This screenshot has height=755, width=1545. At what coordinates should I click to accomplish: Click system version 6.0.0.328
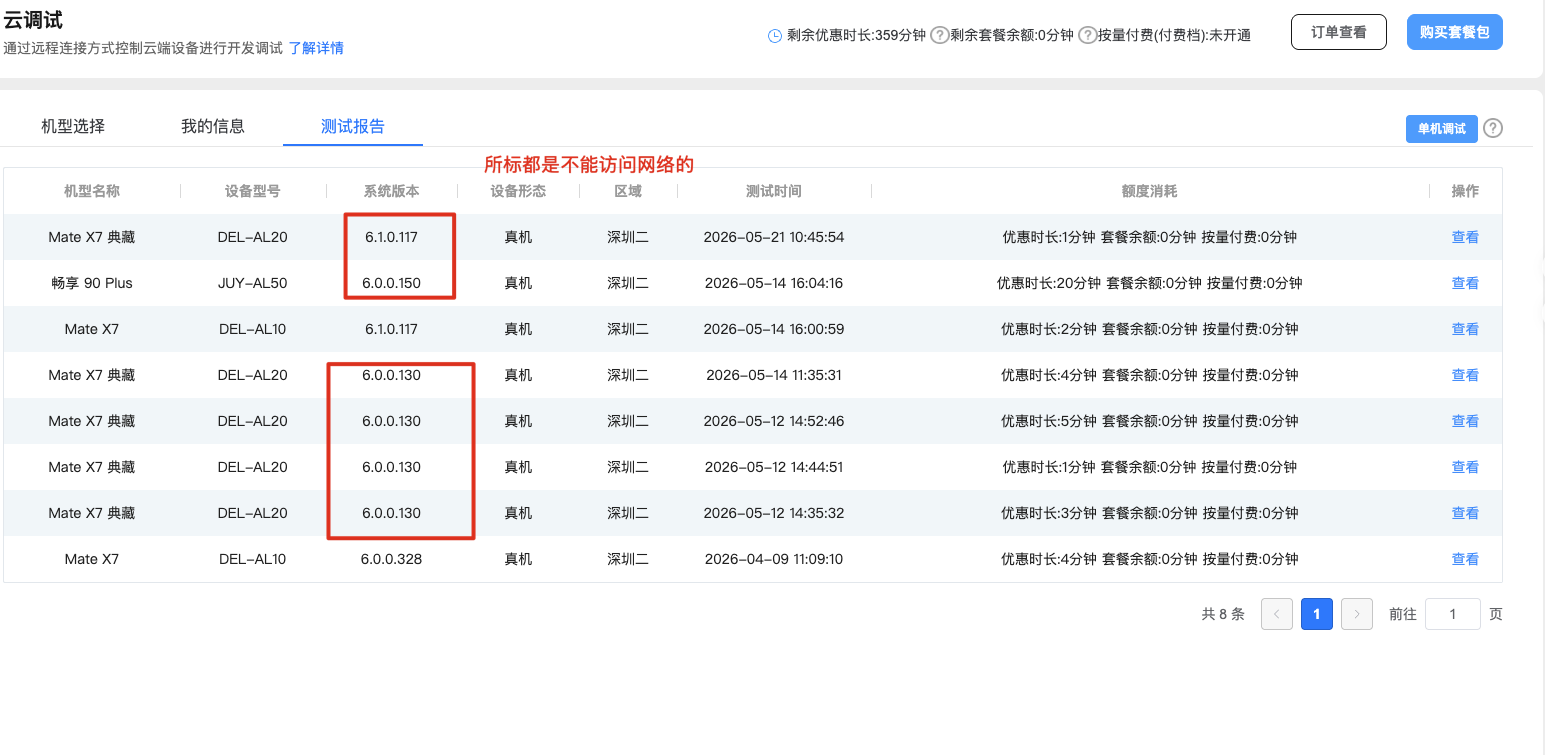click(392, 559)
